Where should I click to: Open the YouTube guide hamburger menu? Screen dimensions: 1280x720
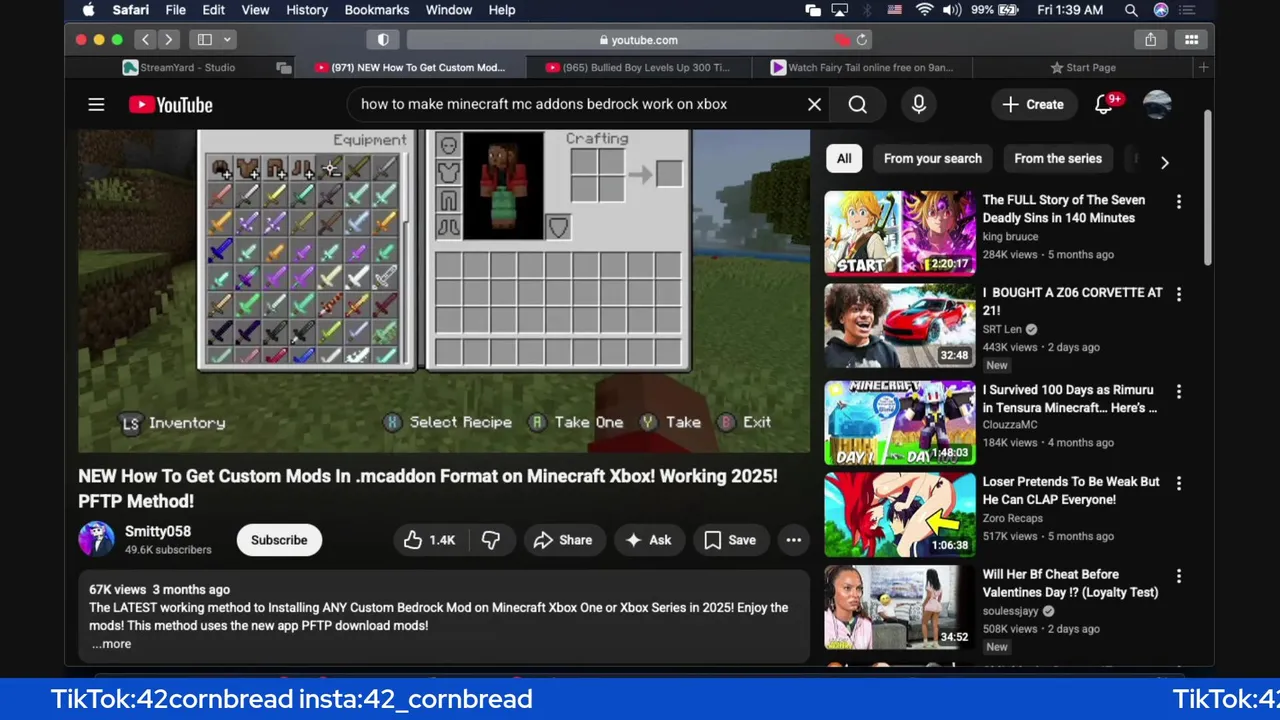pos(96,104)
